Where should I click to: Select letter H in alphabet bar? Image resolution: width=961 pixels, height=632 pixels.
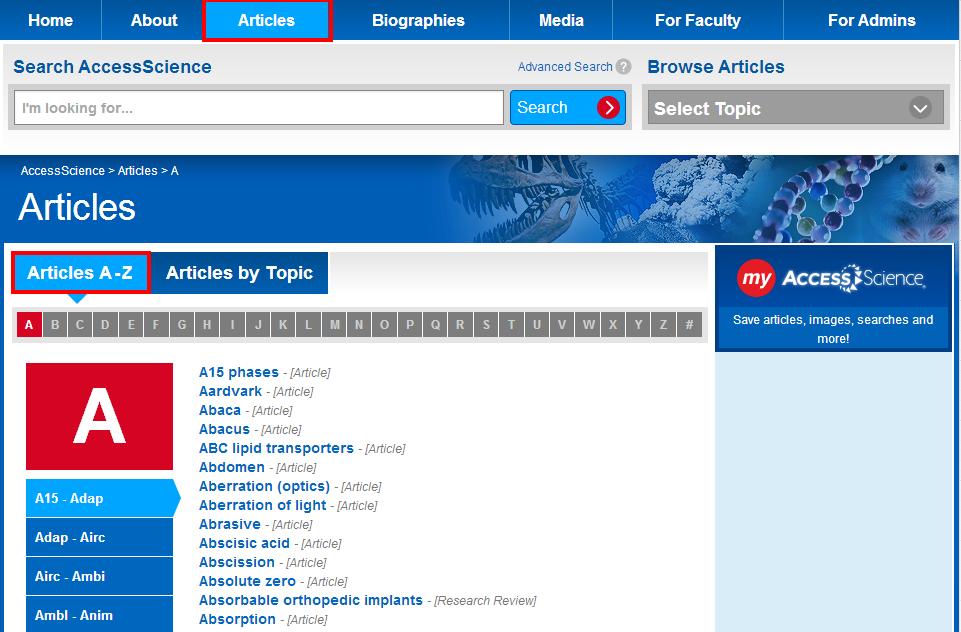(x=207, y=324)
